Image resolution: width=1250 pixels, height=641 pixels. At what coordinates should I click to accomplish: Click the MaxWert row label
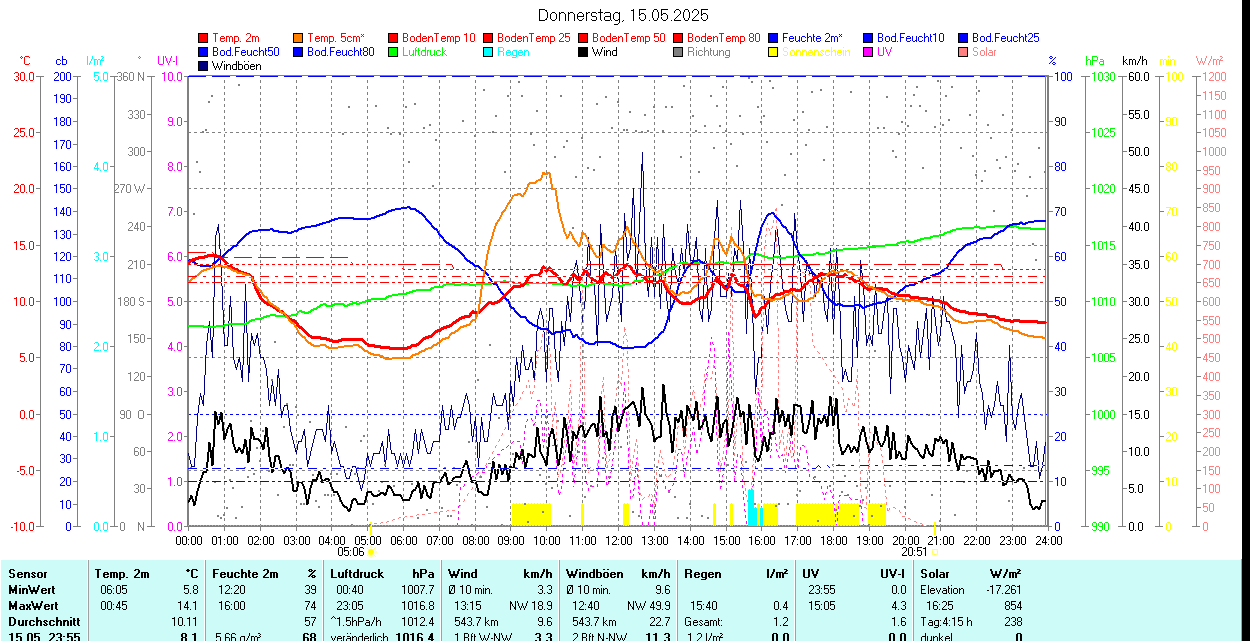pyautogui.click(x=34, y=606)
